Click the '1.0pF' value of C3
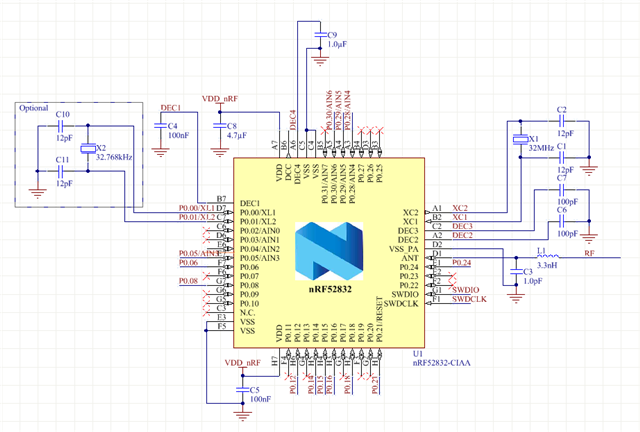640x432 pixels. (533, 281)
